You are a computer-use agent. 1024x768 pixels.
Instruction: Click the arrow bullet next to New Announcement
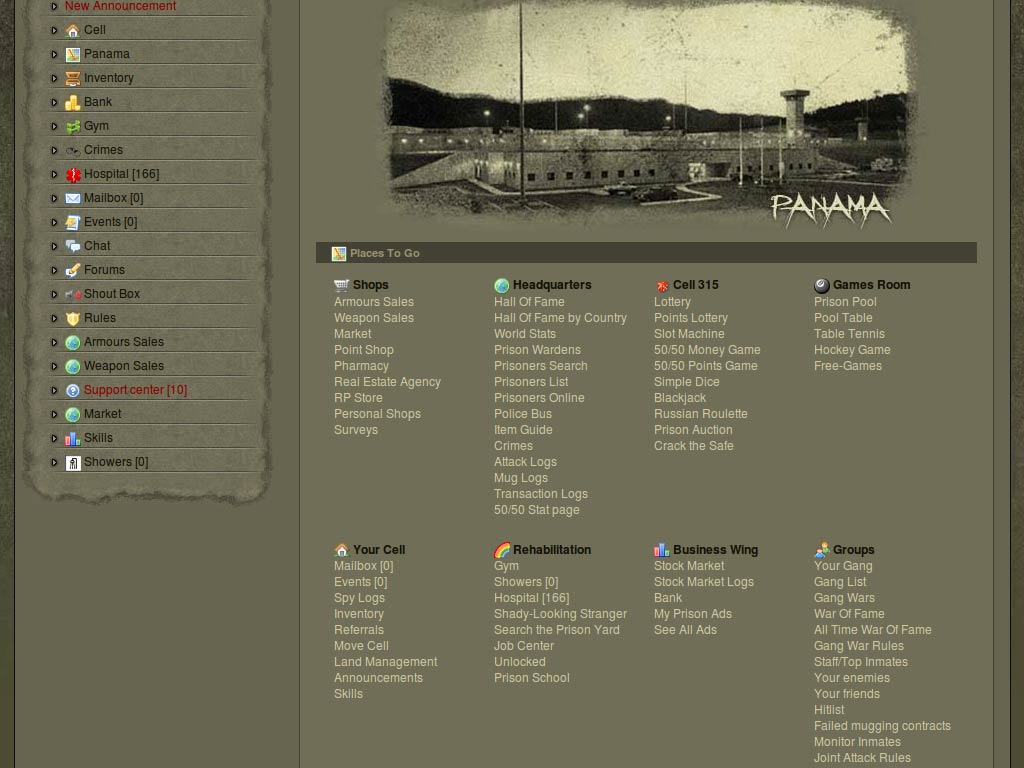click(x=54, y=7)
